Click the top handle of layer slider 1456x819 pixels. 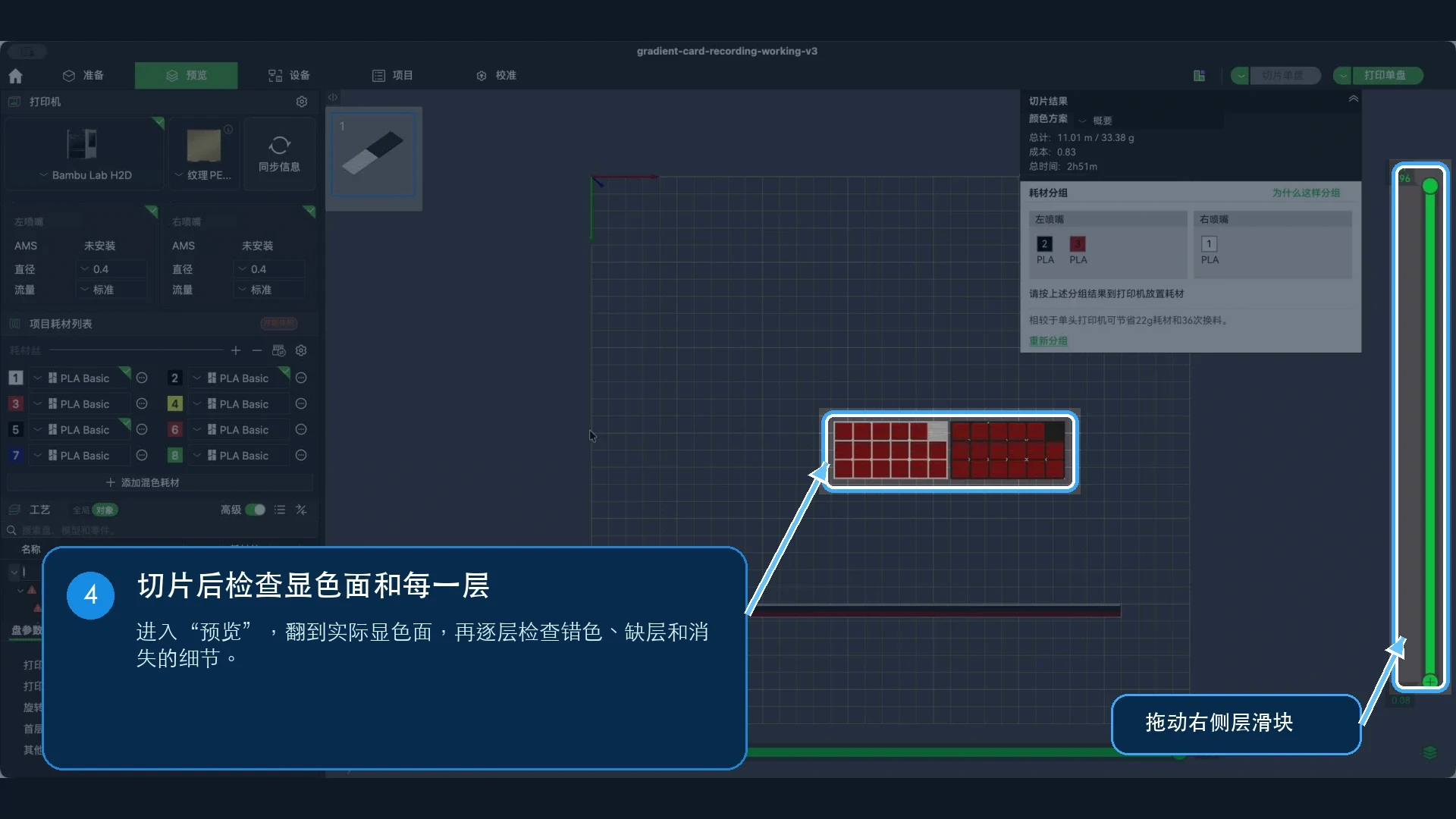click(x=1430, y=186)
